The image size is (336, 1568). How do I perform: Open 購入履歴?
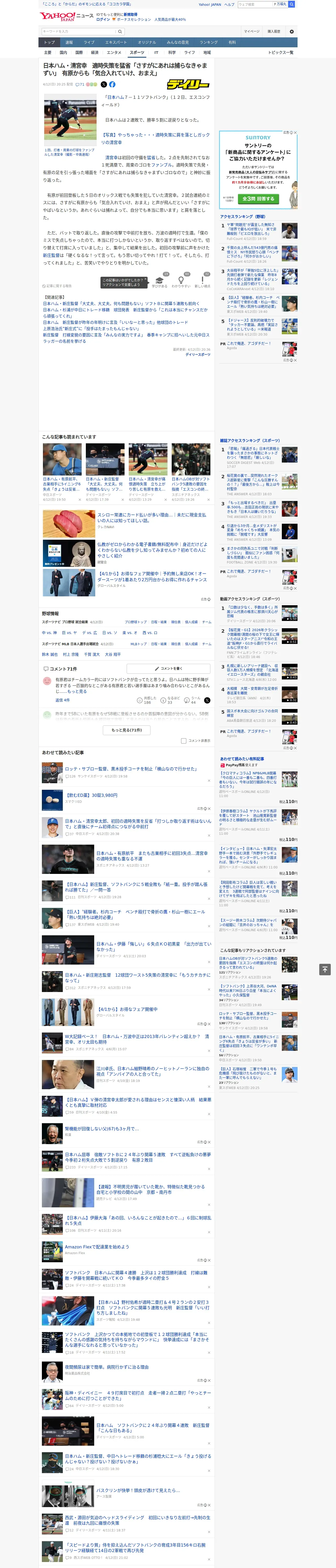[274, 32]
